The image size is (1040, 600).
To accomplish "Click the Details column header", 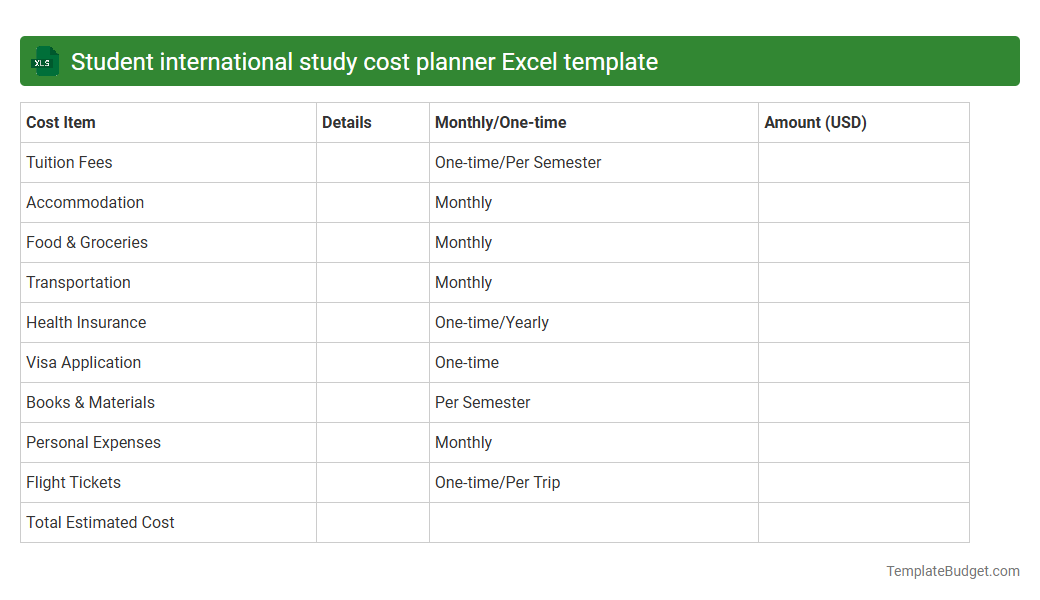I will tap(347, 122).
